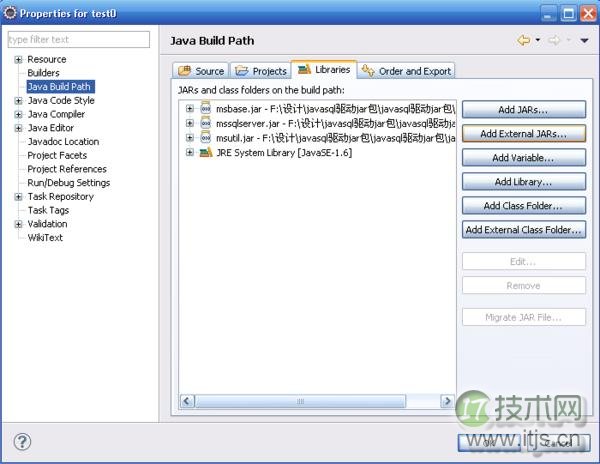The height and width of the screenshot is (464, 600).
Task: Select Java Compiler tree item
Action: pyautogui.click(x=56, y=114)
